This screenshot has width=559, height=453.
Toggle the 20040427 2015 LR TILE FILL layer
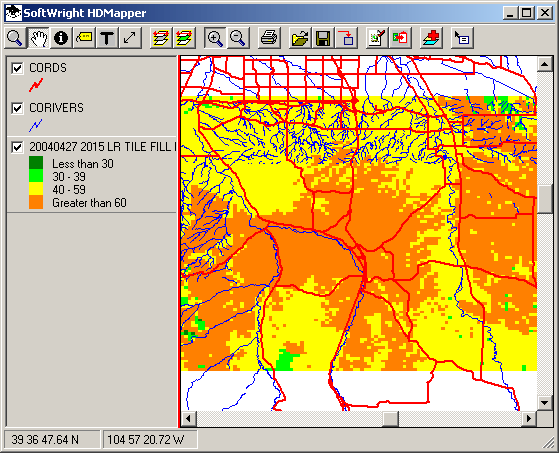(17, 147)
